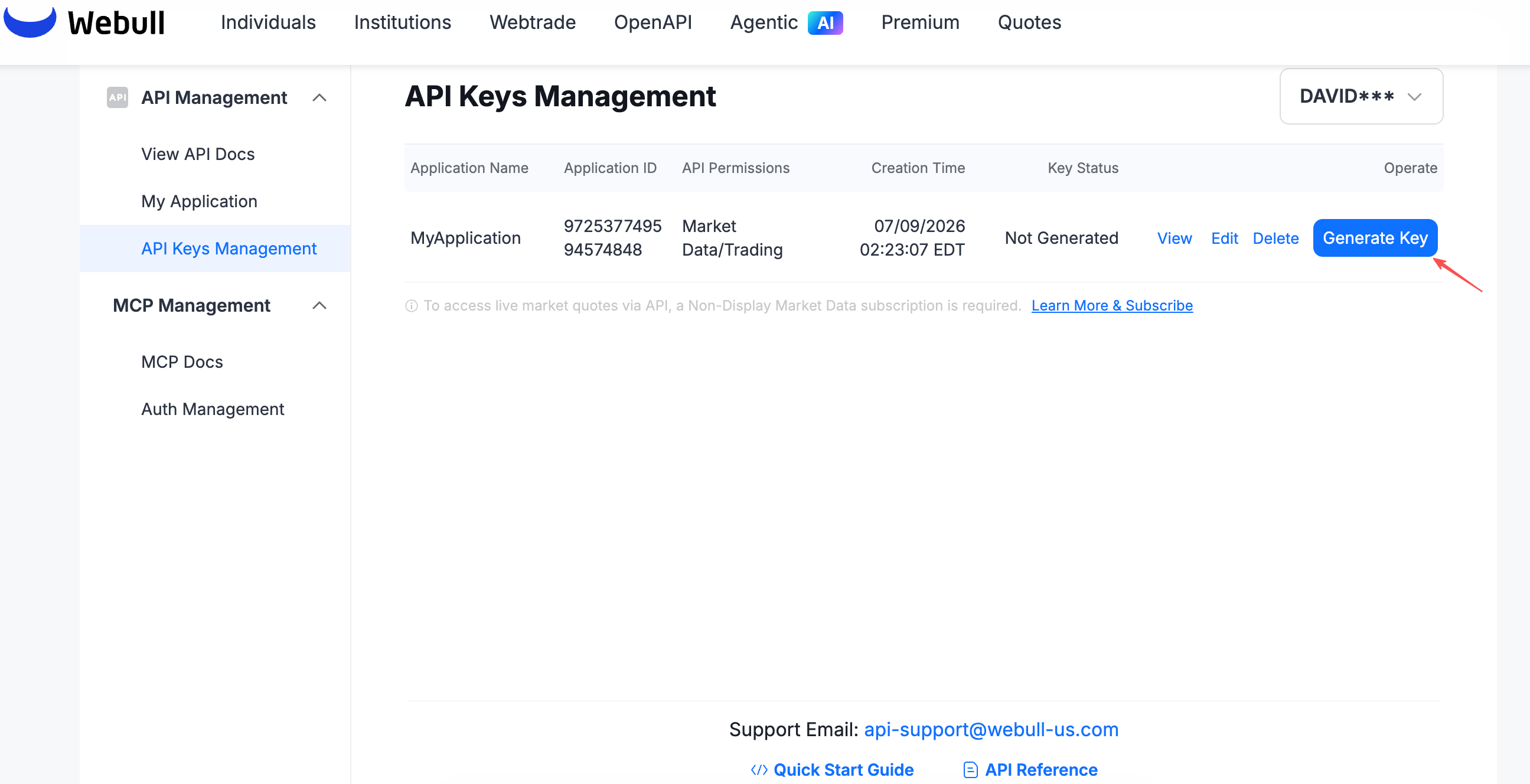Click Delete for MyApplication
Viewport: 1530px width, 784px height.
click(1275, 238)
